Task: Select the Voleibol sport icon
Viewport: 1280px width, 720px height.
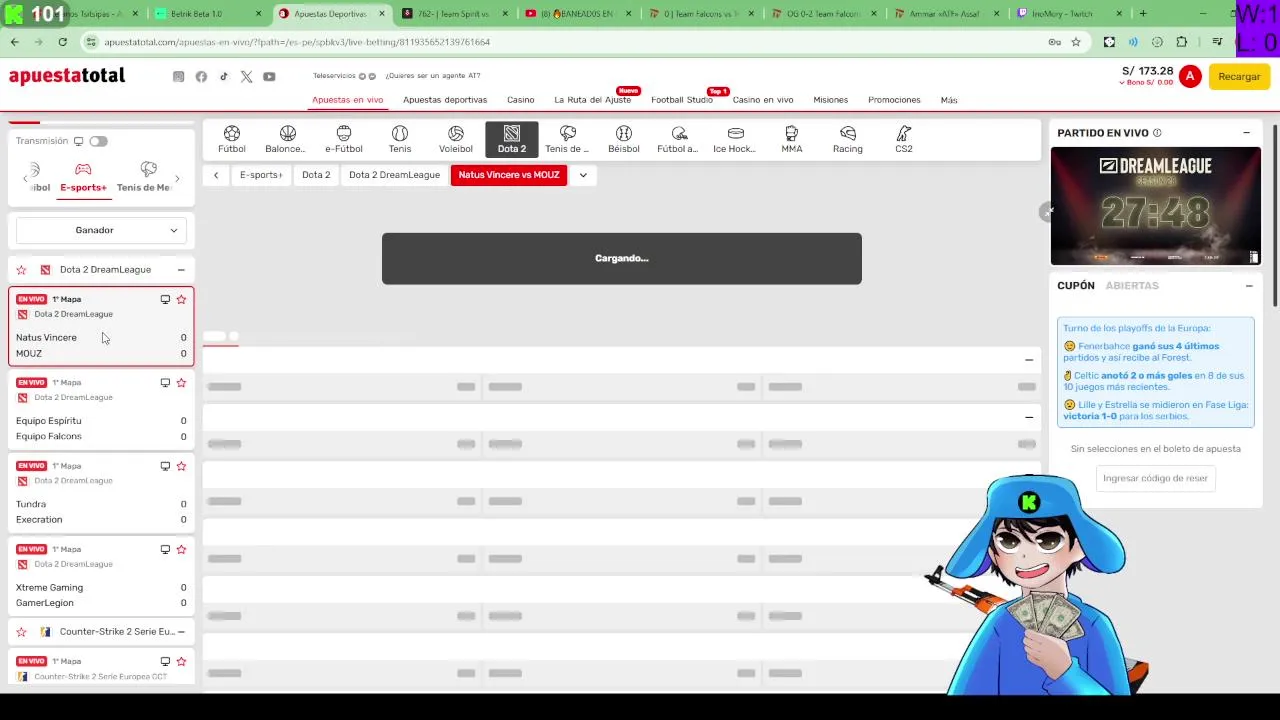Action: (x=456, y=139)
